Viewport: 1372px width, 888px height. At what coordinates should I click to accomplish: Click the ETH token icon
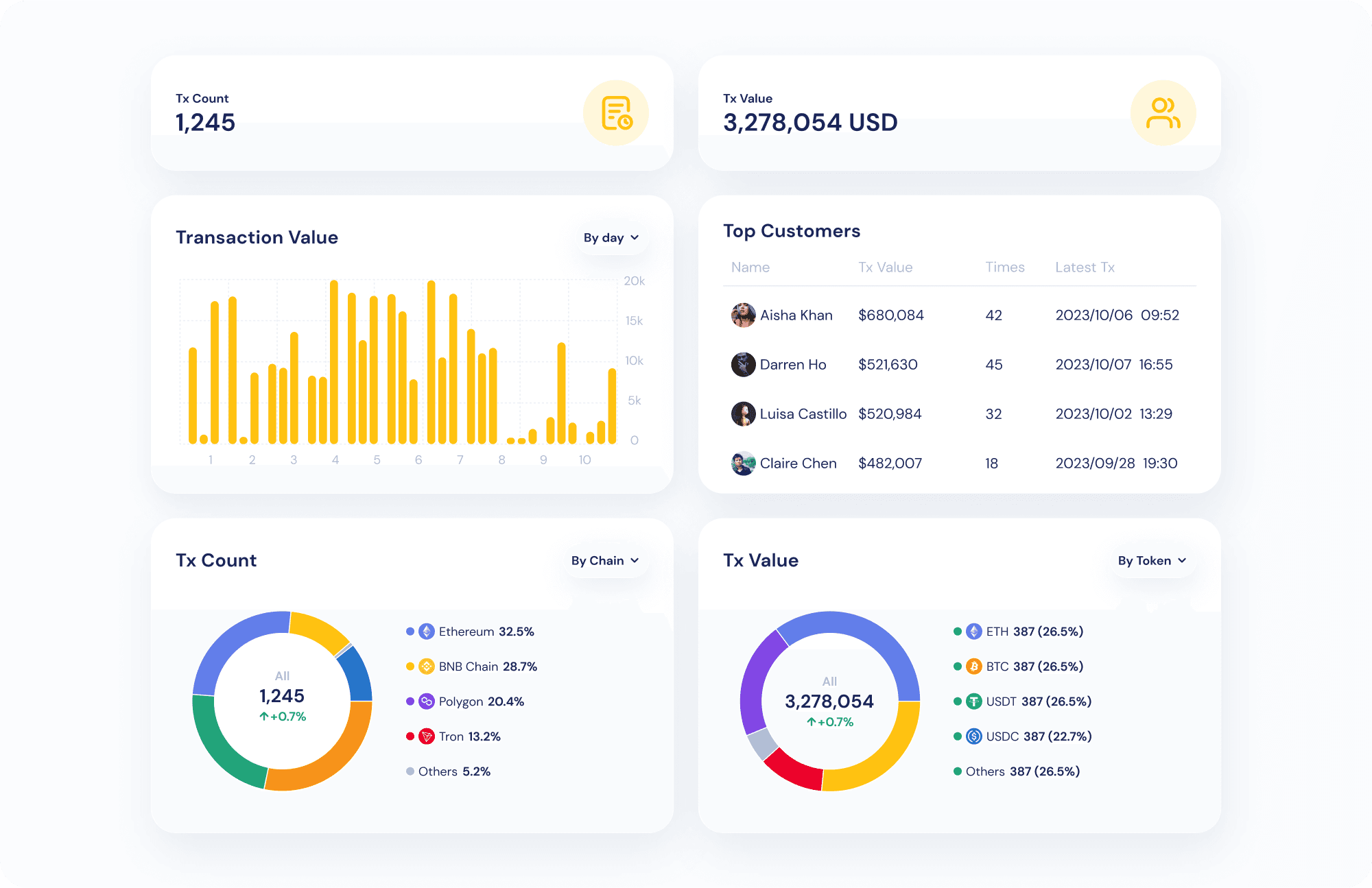pyautogui.click(x=974, y=632)
